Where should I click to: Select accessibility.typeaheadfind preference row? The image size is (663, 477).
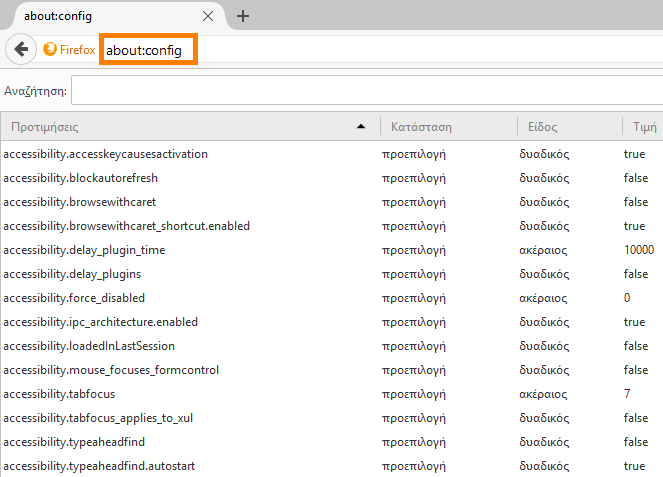pos(332,442)
